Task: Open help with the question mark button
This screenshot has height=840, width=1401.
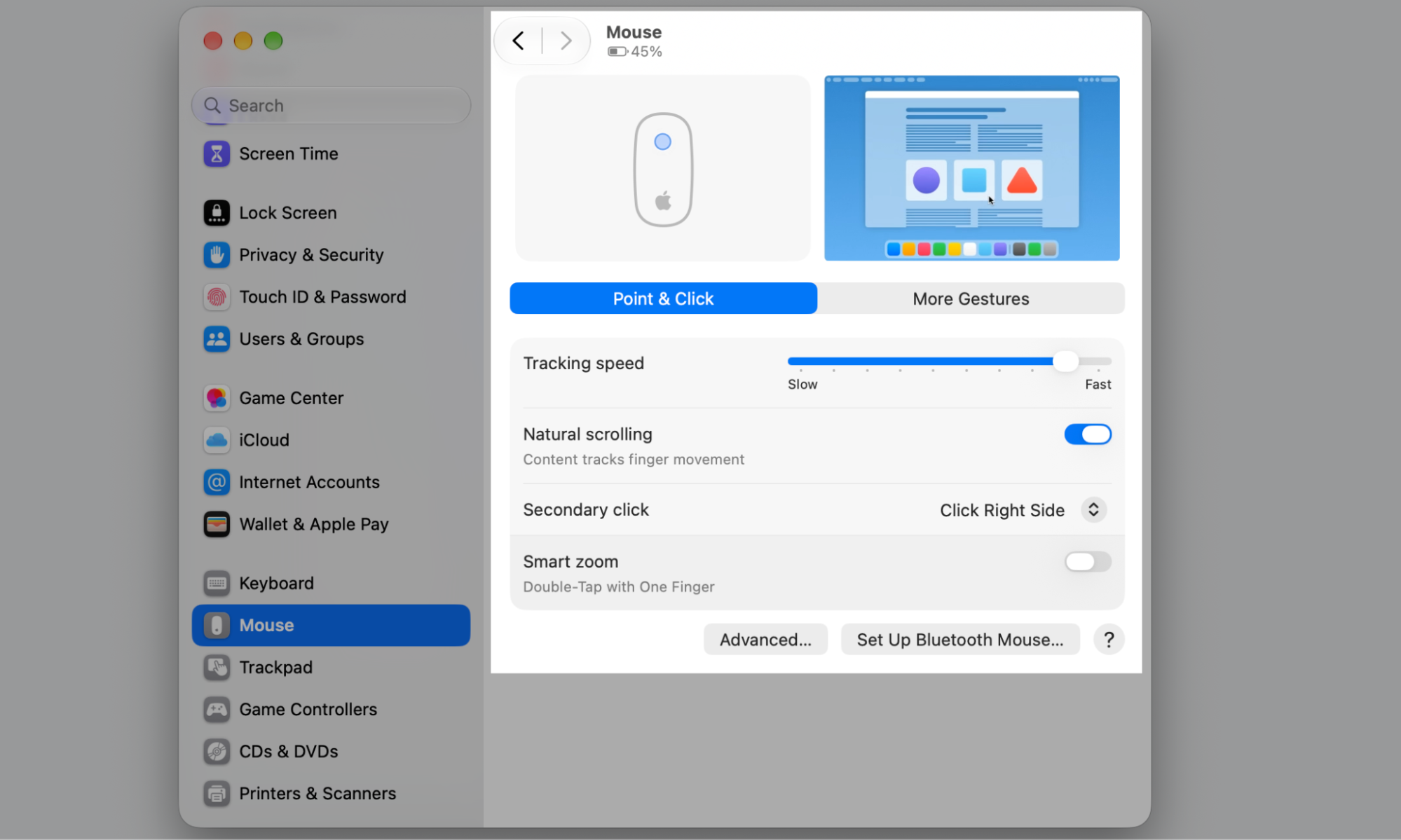Action: tap(1109, 640)
